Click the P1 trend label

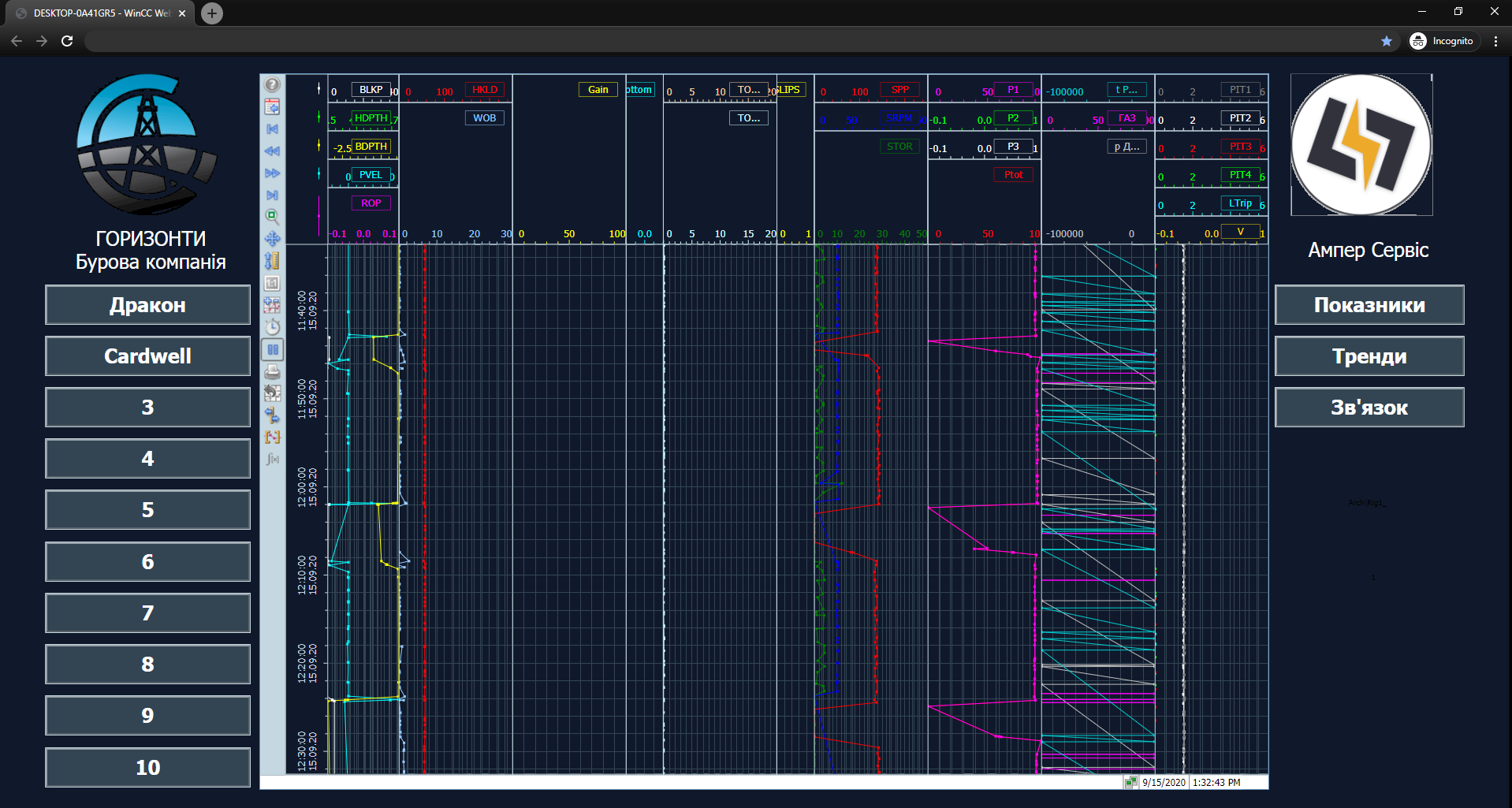(x=1014, y=90)
